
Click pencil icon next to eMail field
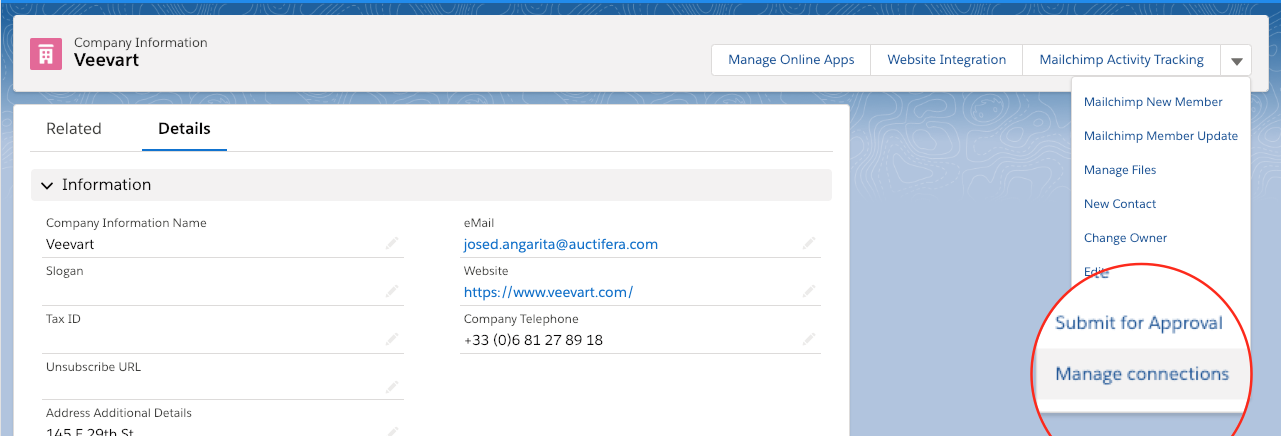(808, 243)
